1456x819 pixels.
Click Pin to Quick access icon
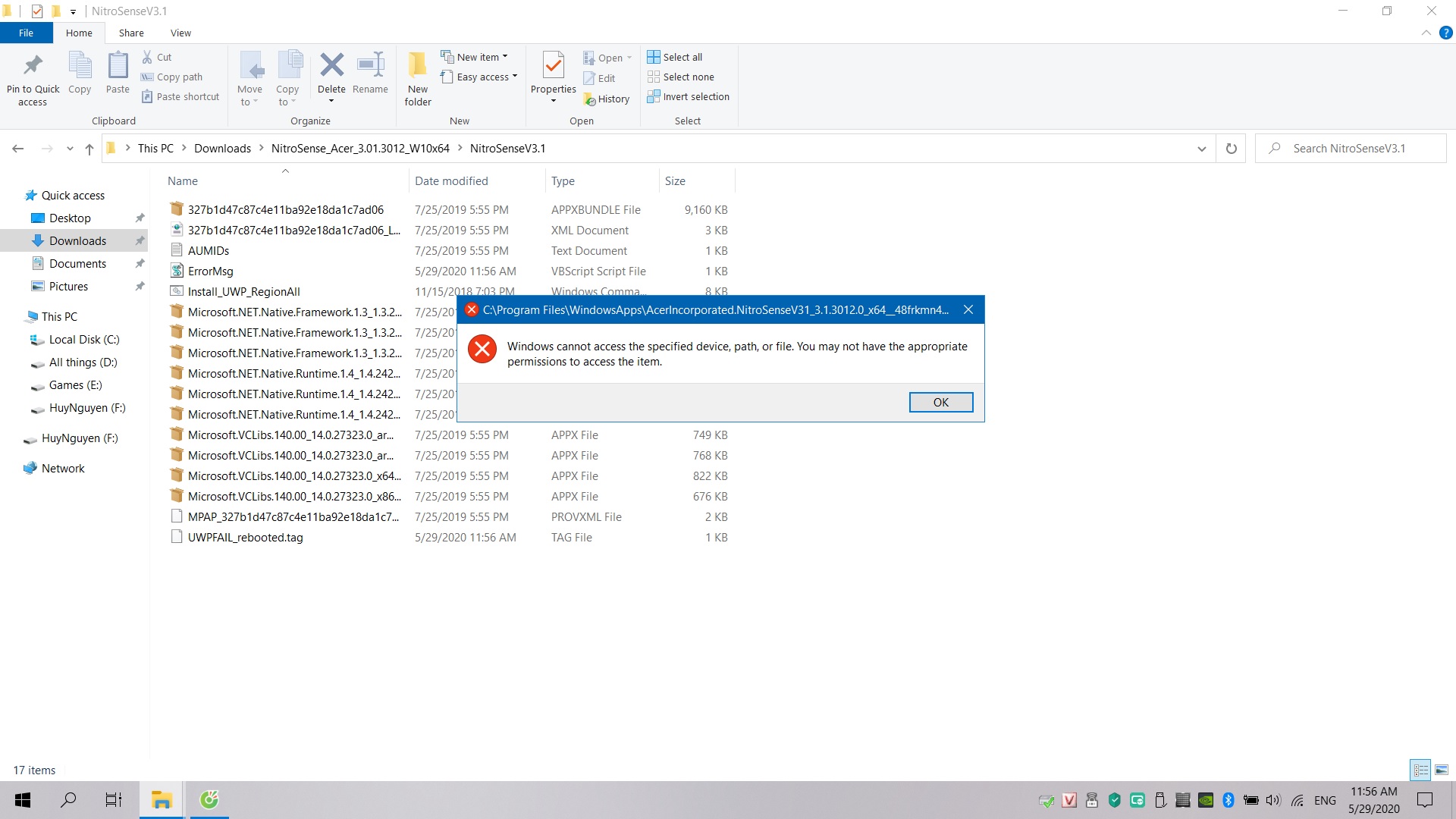click(x=33, y=66)
